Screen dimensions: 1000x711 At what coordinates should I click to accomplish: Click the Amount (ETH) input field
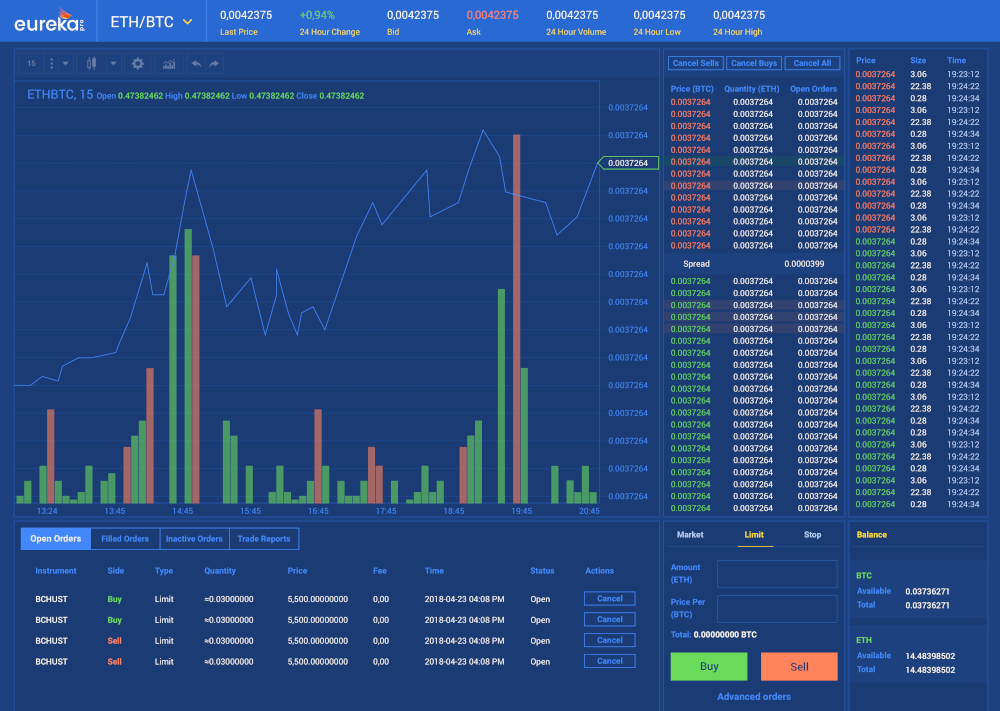click(777, 574)
